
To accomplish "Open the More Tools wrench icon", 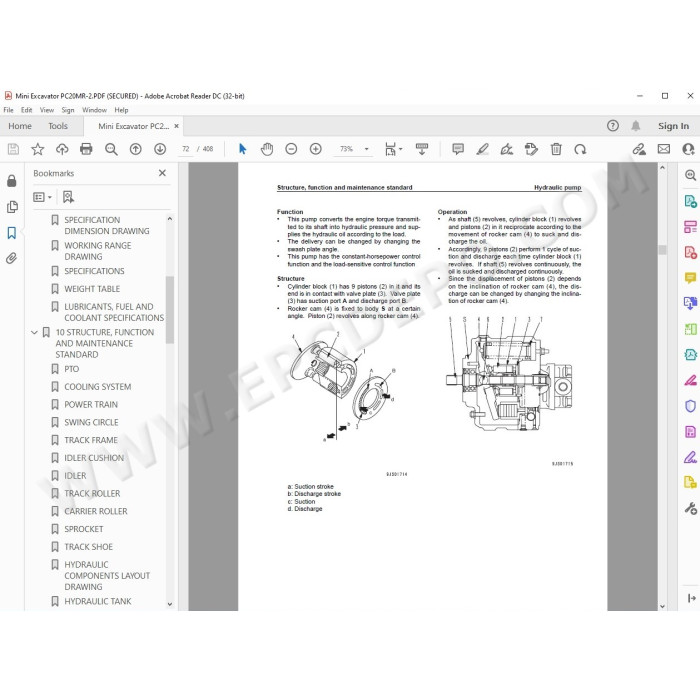I will pos(690,508).
